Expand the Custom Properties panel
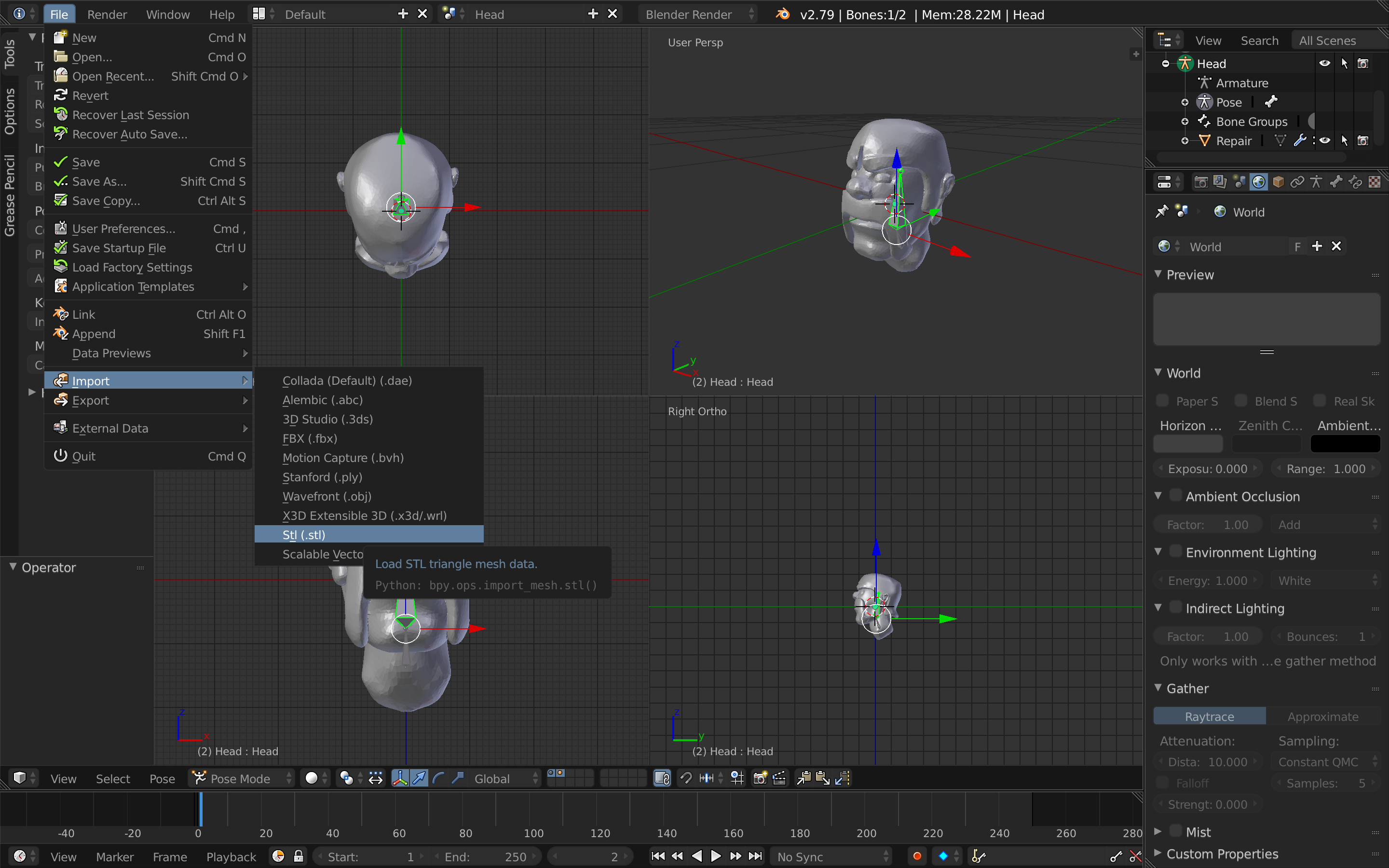The height and width of the screenshot is (868, 1389). click(1158, 854)
